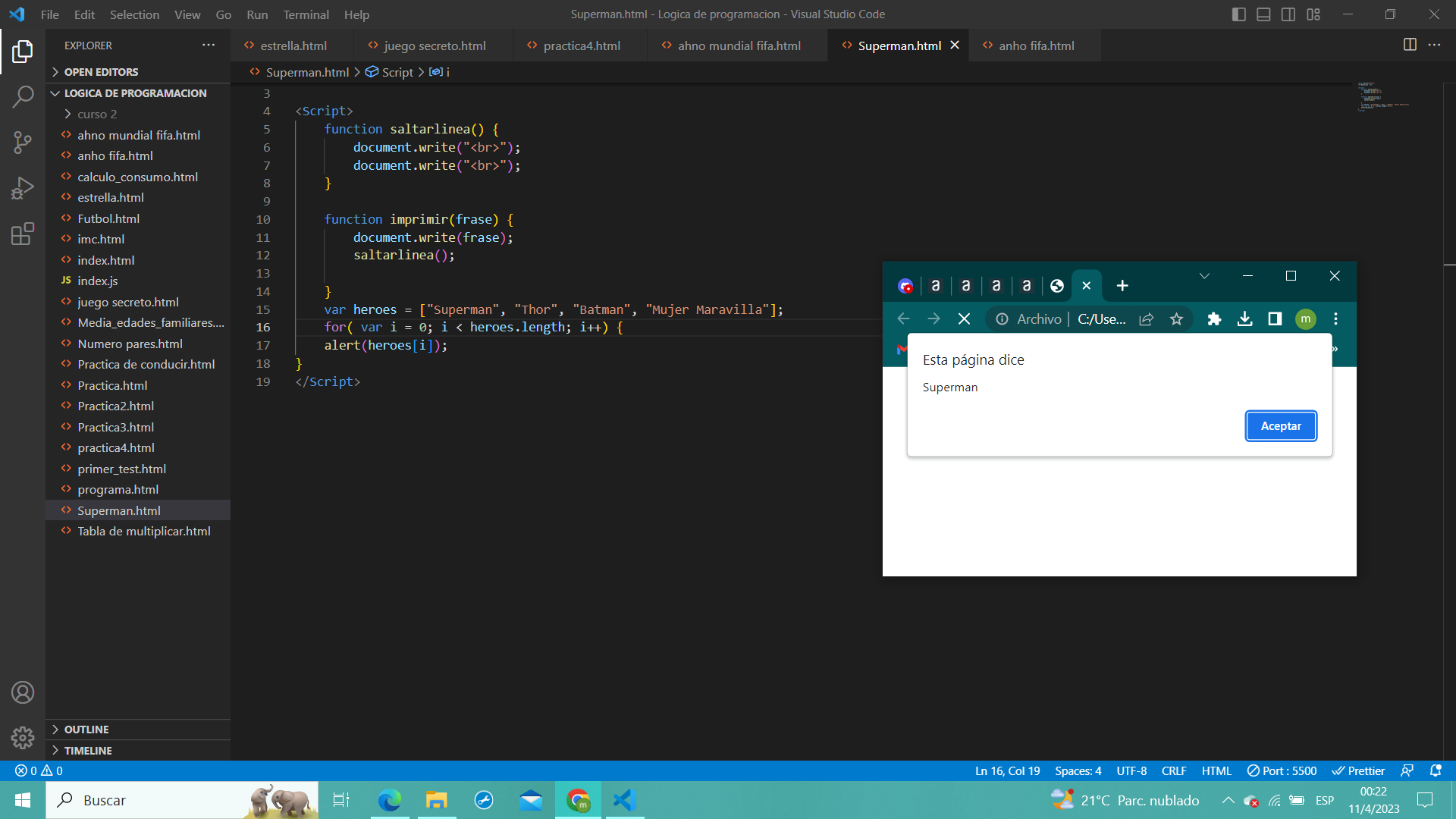The image size is (1456, 819).
Task: Open calculo_consumo.html in explorer
Action: click(137, 177)
